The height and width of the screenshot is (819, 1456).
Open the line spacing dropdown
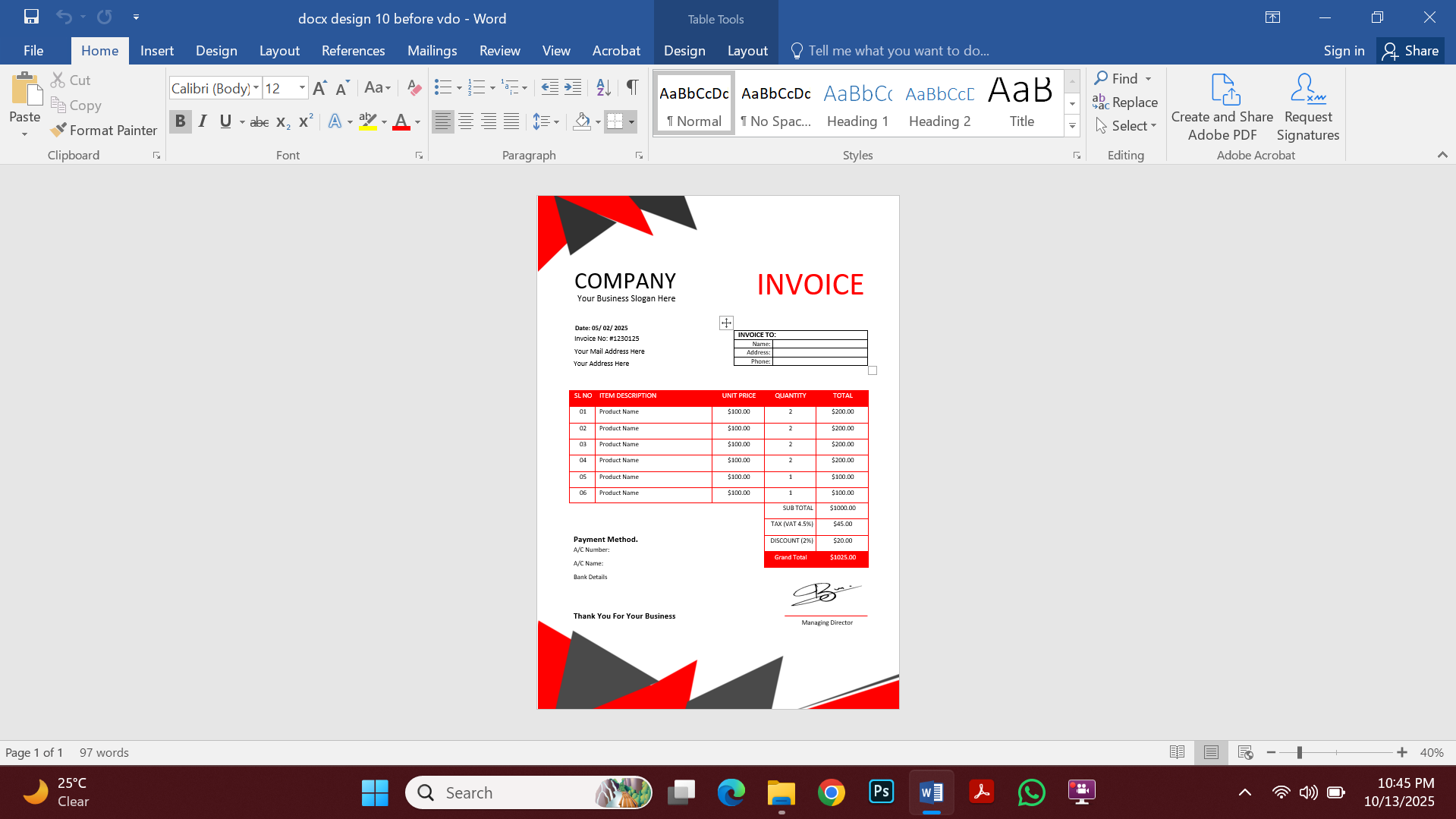tap(546, 121)
